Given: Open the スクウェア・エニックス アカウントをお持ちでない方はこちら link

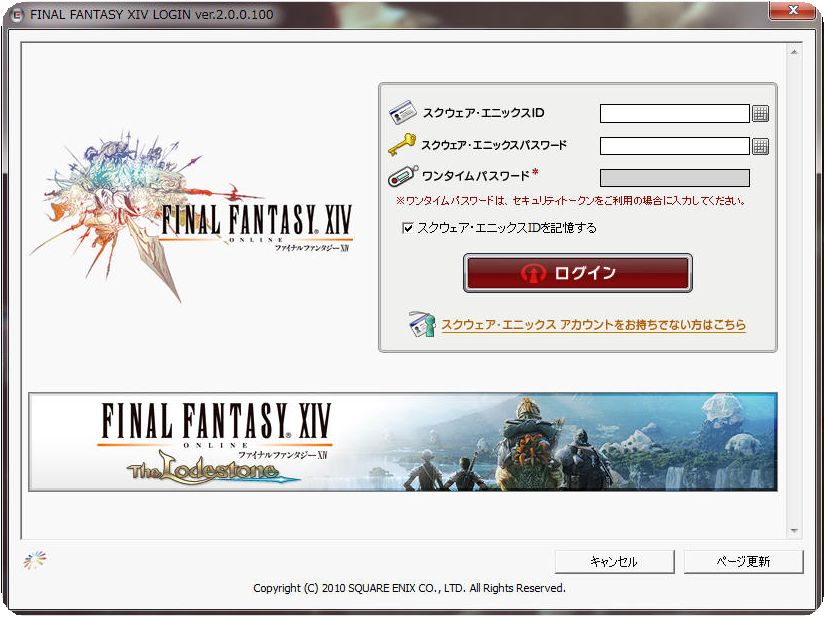Looking at the screenshot, I should 594,325.
